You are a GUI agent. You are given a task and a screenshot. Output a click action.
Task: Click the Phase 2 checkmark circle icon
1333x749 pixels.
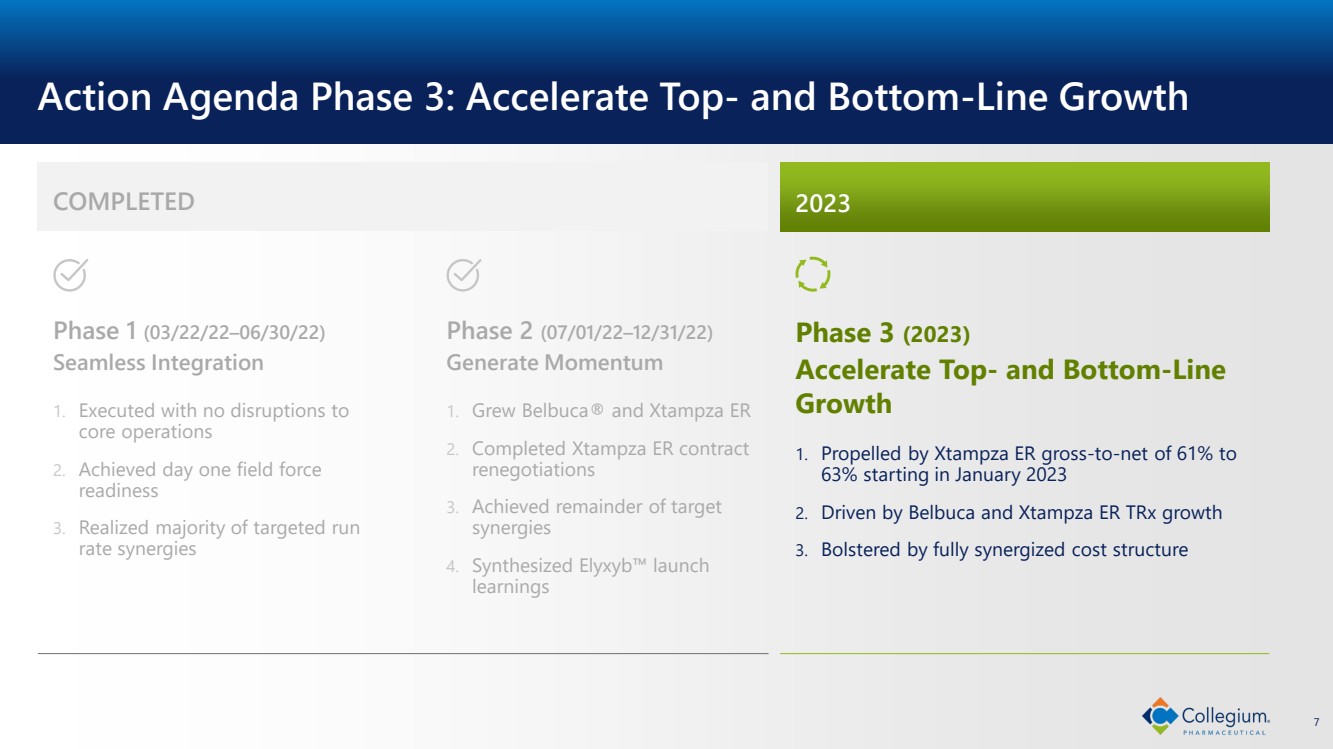[x=463, y=274]
